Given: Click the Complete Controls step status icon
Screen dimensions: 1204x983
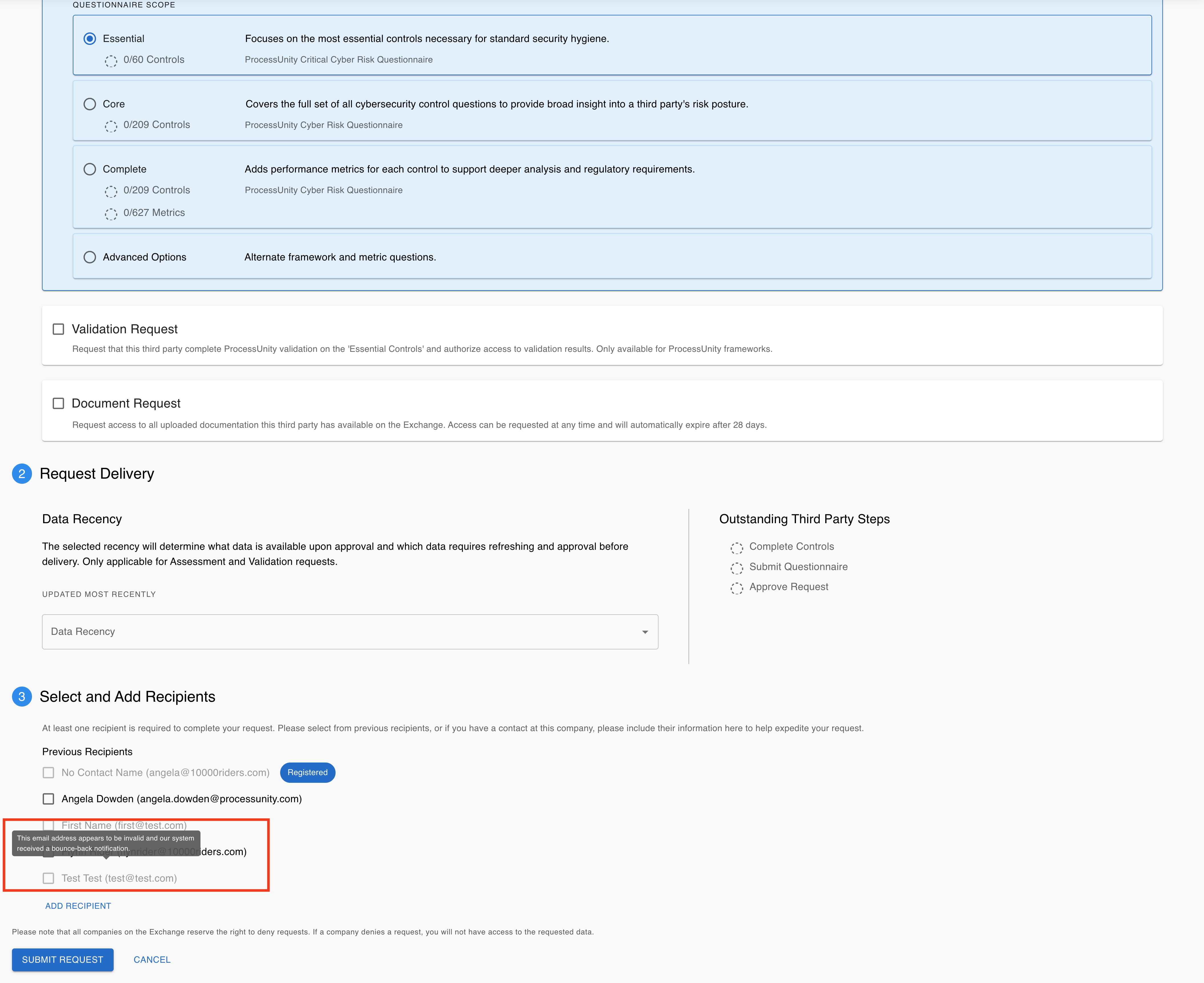Looking at the screenshot, I should click(x=737, y=547).
